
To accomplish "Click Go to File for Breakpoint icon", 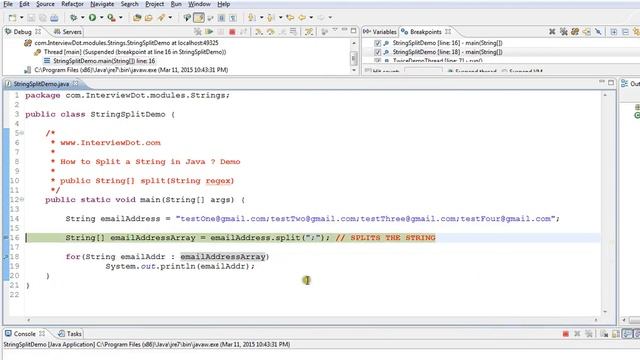I will click(587, 31).
